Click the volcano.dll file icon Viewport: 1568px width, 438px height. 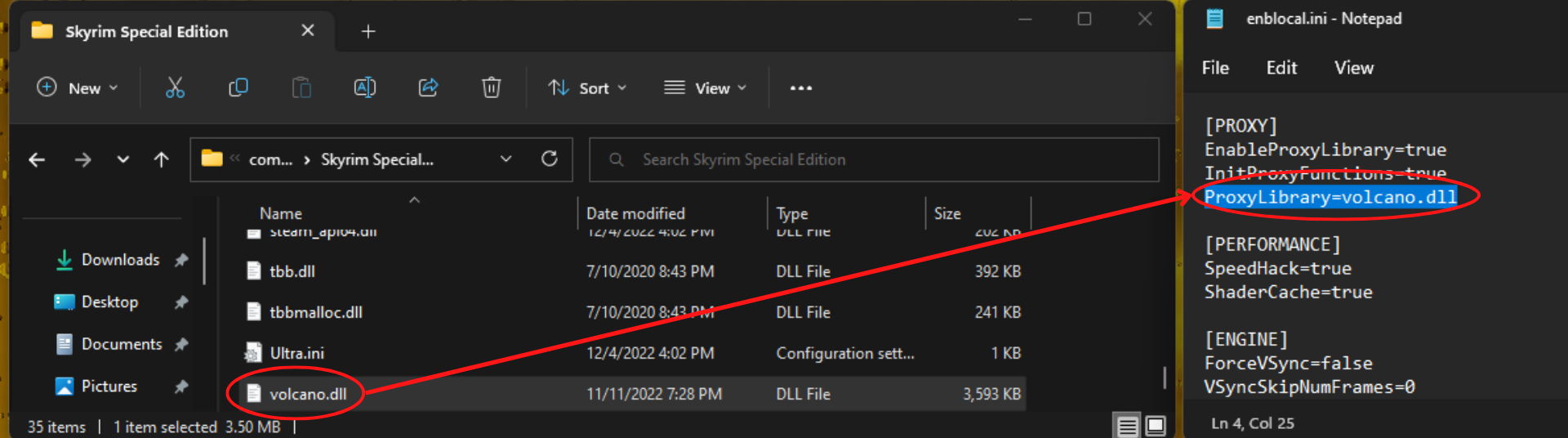(254, 394)
